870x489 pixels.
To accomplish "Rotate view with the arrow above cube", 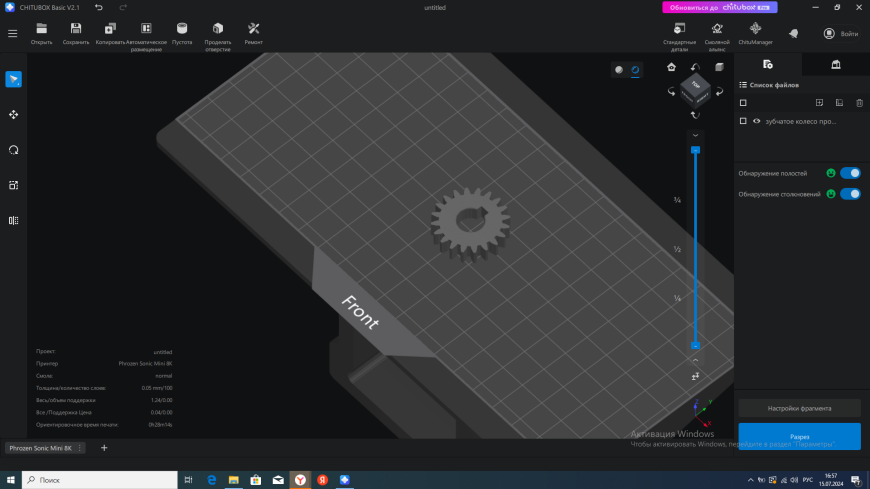I will click(695, 67).
